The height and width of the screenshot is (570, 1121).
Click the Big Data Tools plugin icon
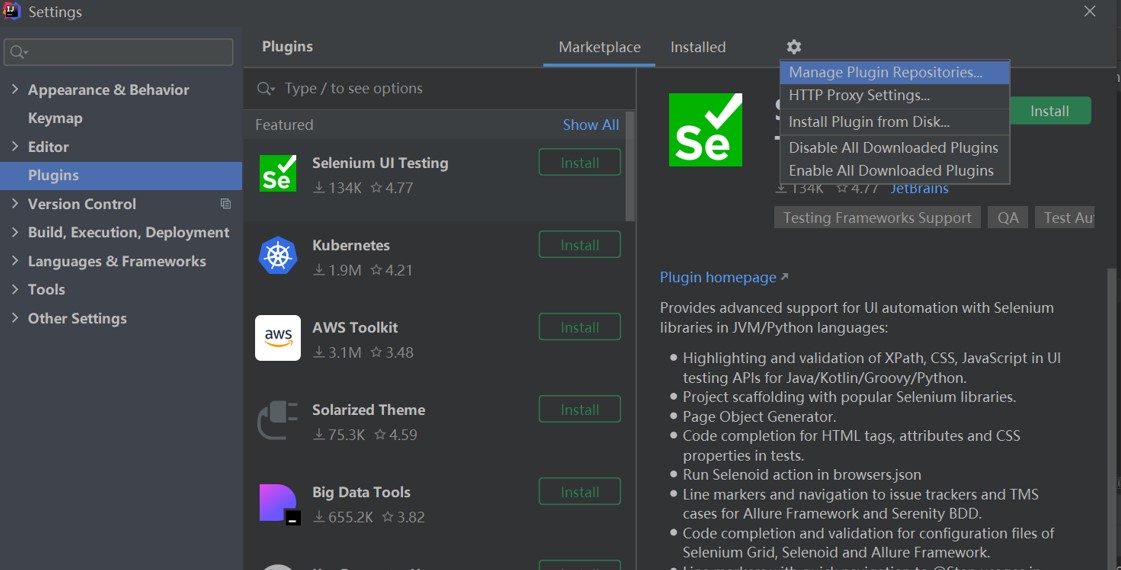(x=280, y=504)
